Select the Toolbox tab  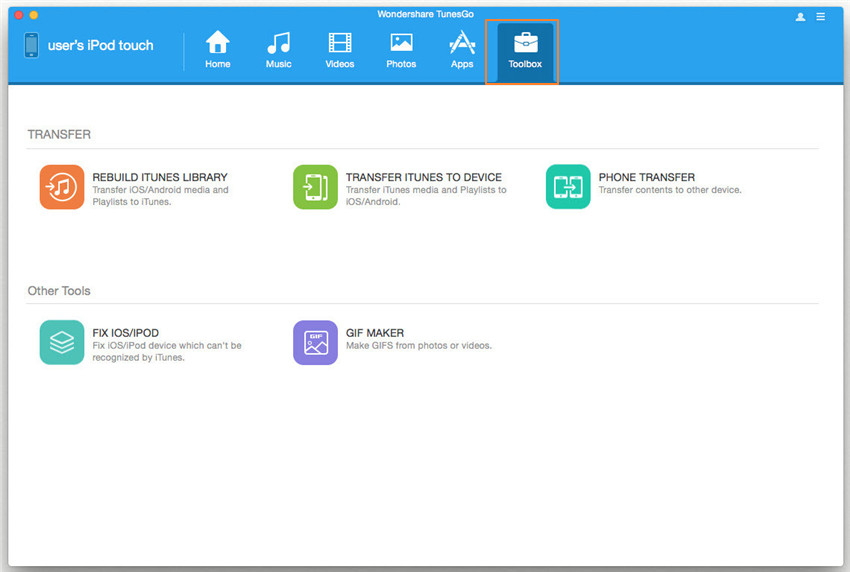tap(524, 50)
